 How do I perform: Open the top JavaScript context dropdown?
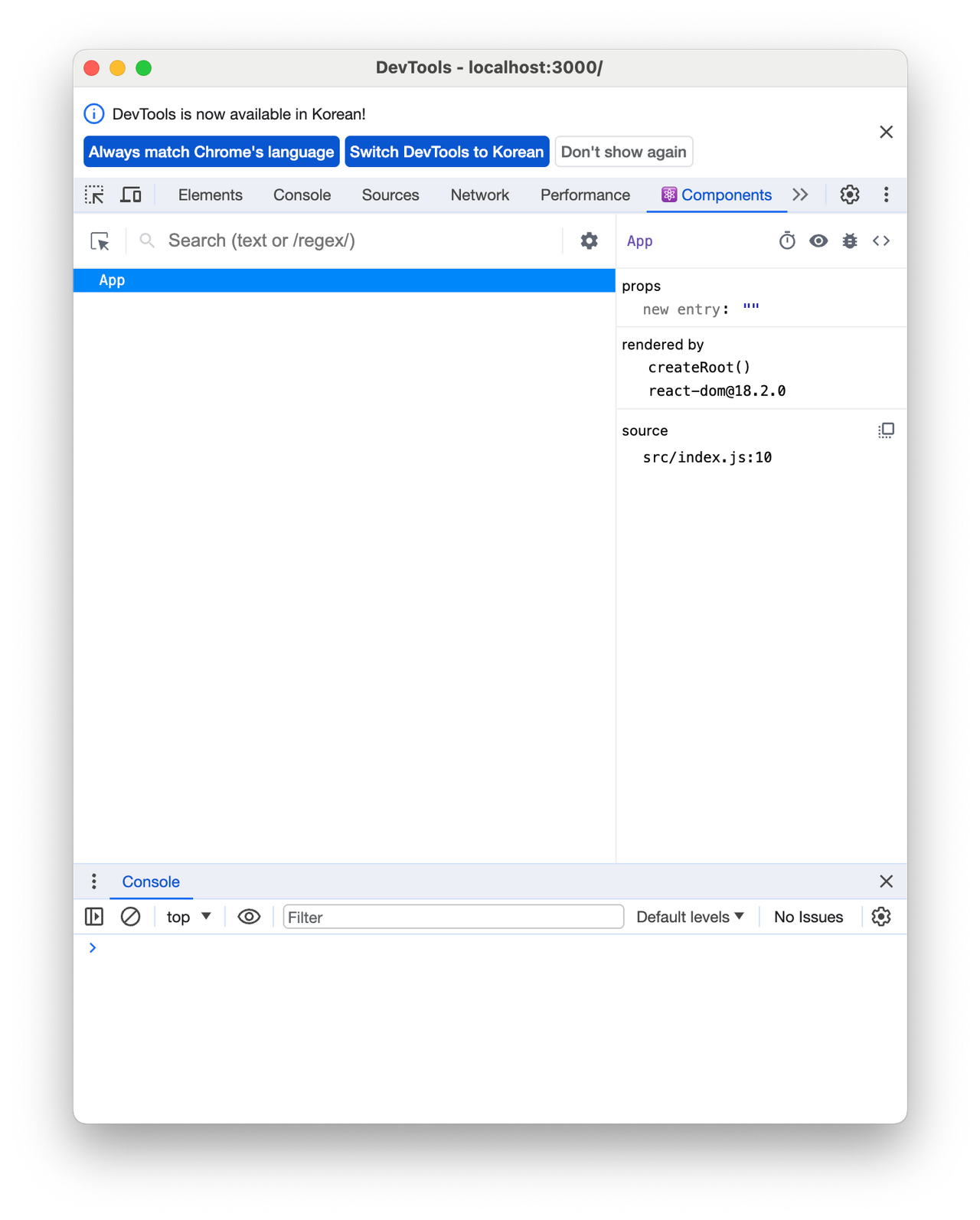(x=188, y=917)
